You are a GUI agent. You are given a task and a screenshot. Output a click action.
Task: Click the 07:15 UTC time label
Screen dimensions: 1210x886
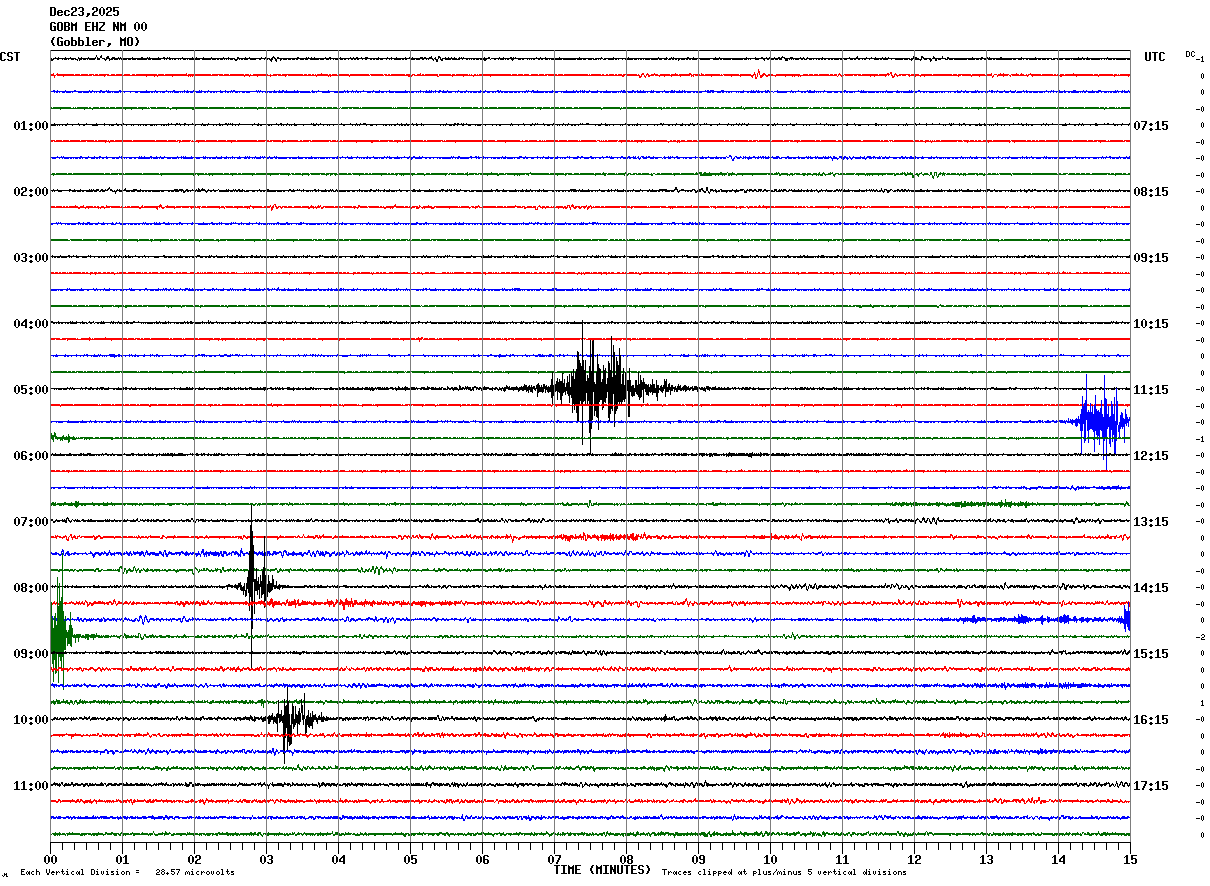[1151, 126]
